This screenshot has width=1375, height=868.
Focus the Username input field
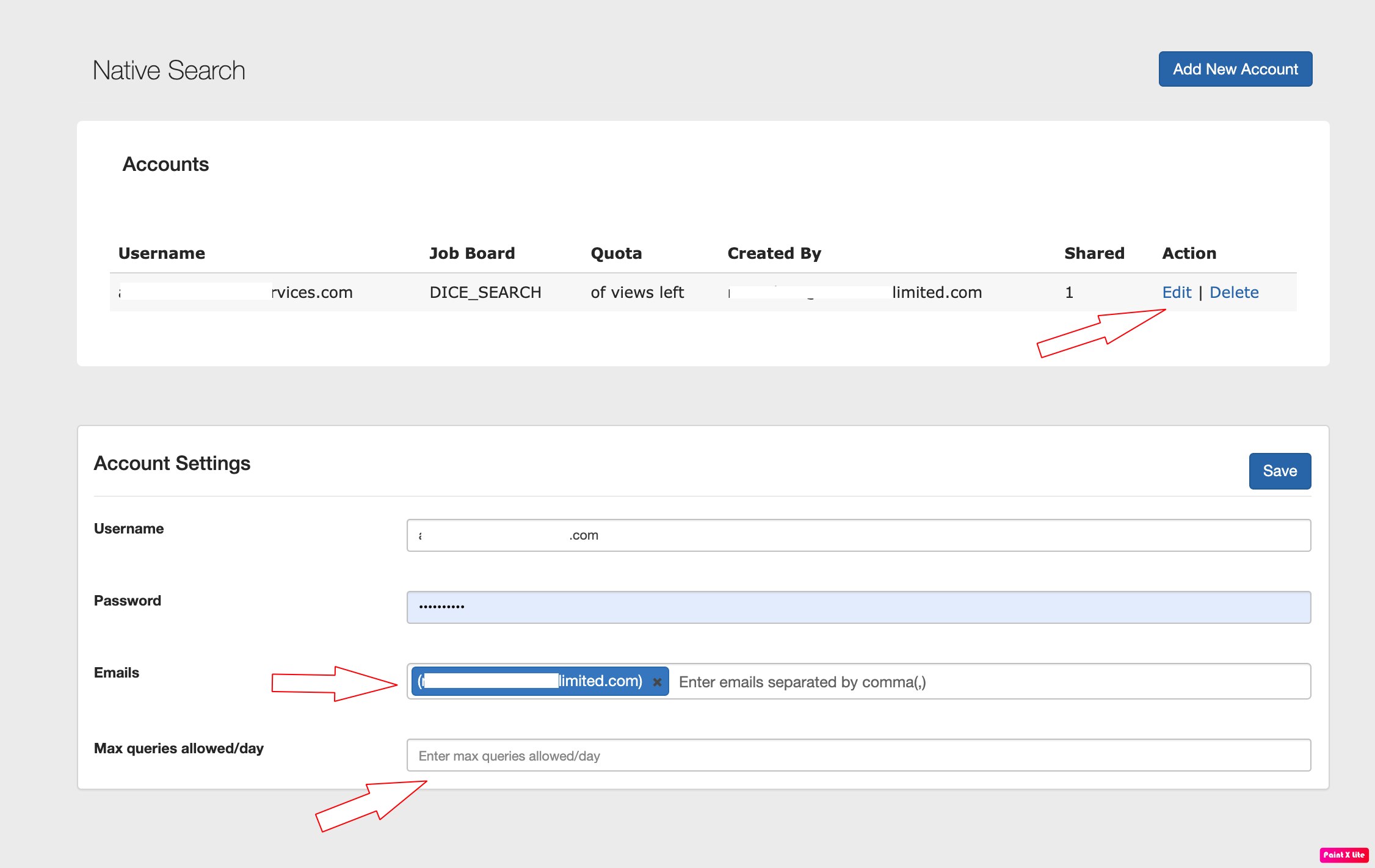858,535
